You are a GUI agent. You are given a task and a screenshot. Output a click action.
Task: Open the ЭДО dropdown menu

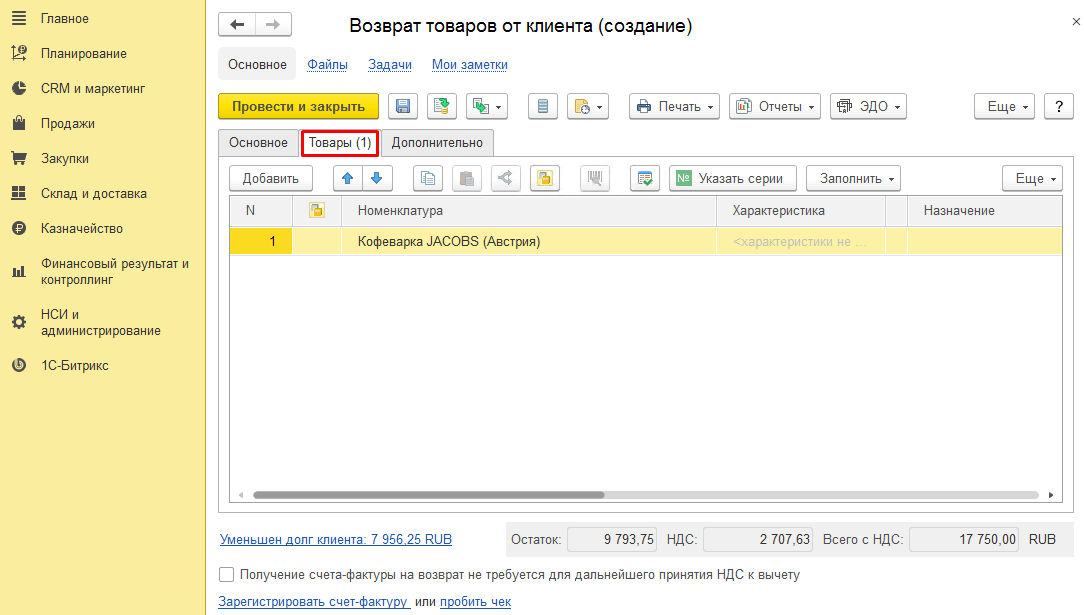[x=867, y=106]
